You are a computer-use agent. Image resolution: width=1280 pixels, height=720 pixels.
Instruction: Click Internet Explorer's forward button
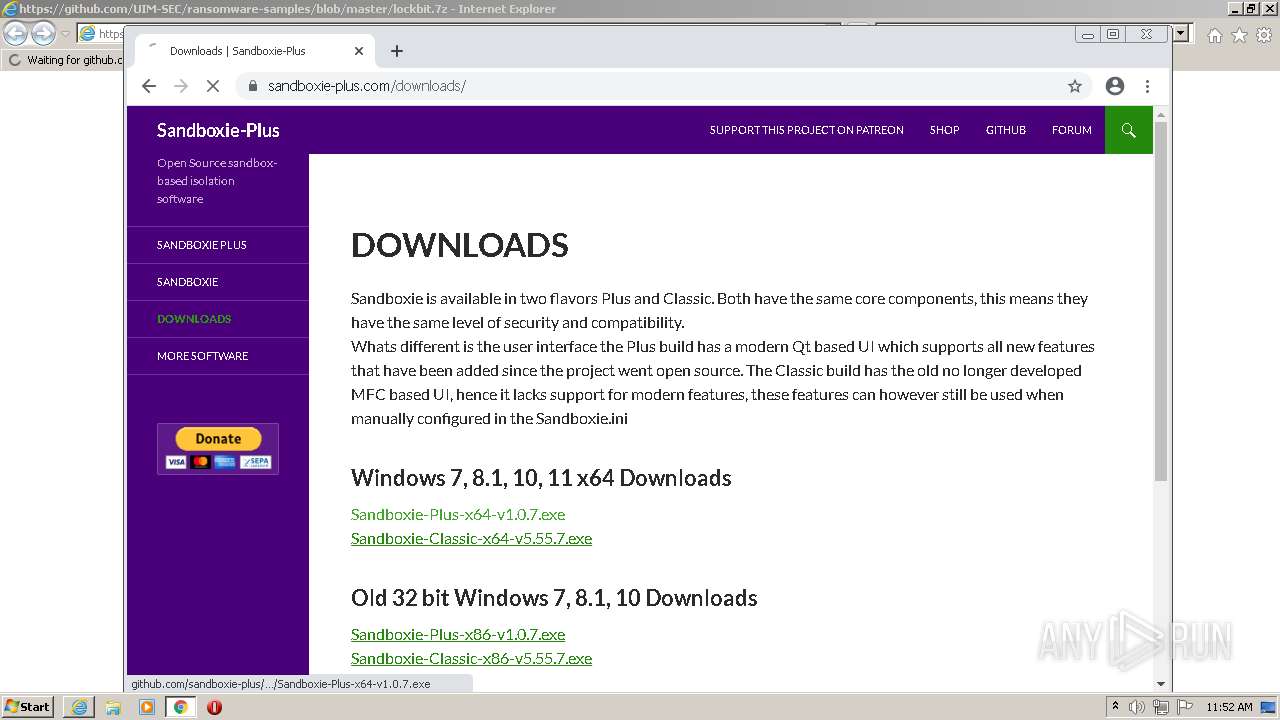[43, 33]
